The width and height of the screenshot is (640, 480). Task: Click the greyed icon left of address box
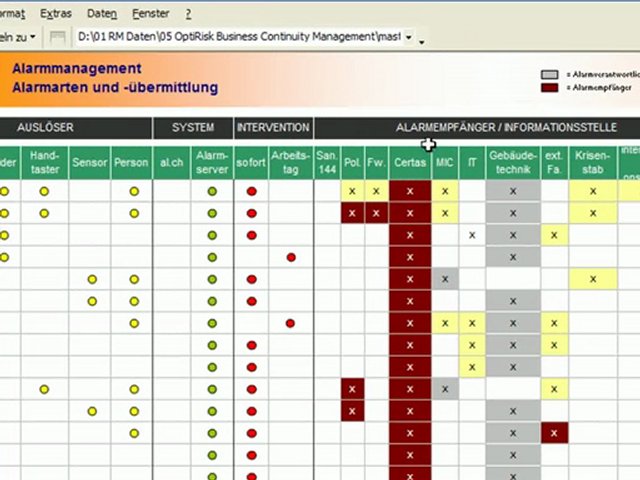58,38
